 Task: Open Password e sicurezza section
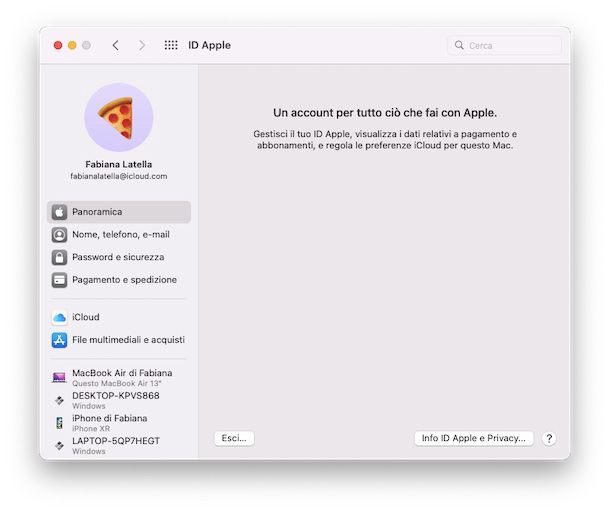119,257
